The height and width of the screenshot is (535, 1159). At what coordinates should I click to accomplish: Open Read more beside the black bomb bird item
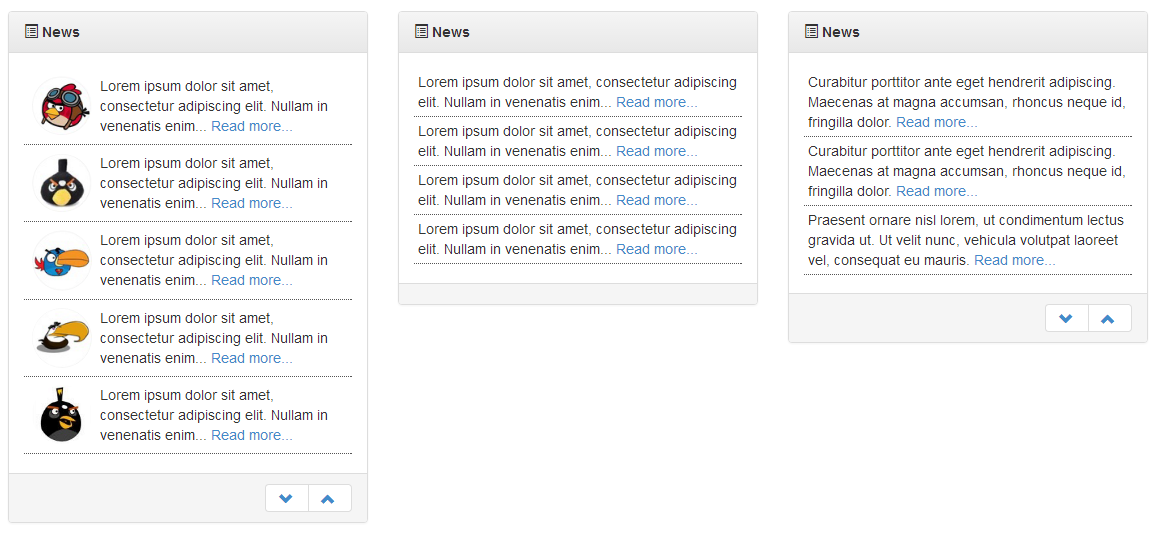click(252, 435)
